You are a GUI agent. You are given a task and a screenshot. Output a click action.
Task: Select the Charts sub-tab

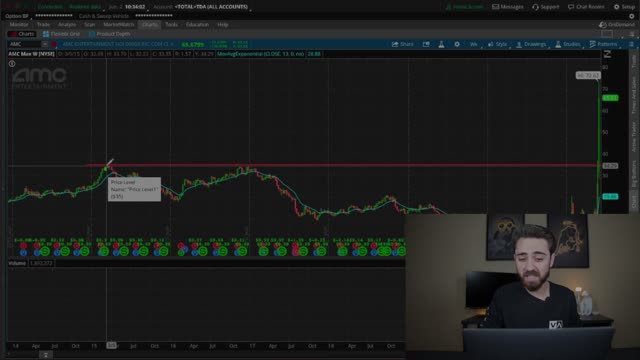click(x=22, y=34)
